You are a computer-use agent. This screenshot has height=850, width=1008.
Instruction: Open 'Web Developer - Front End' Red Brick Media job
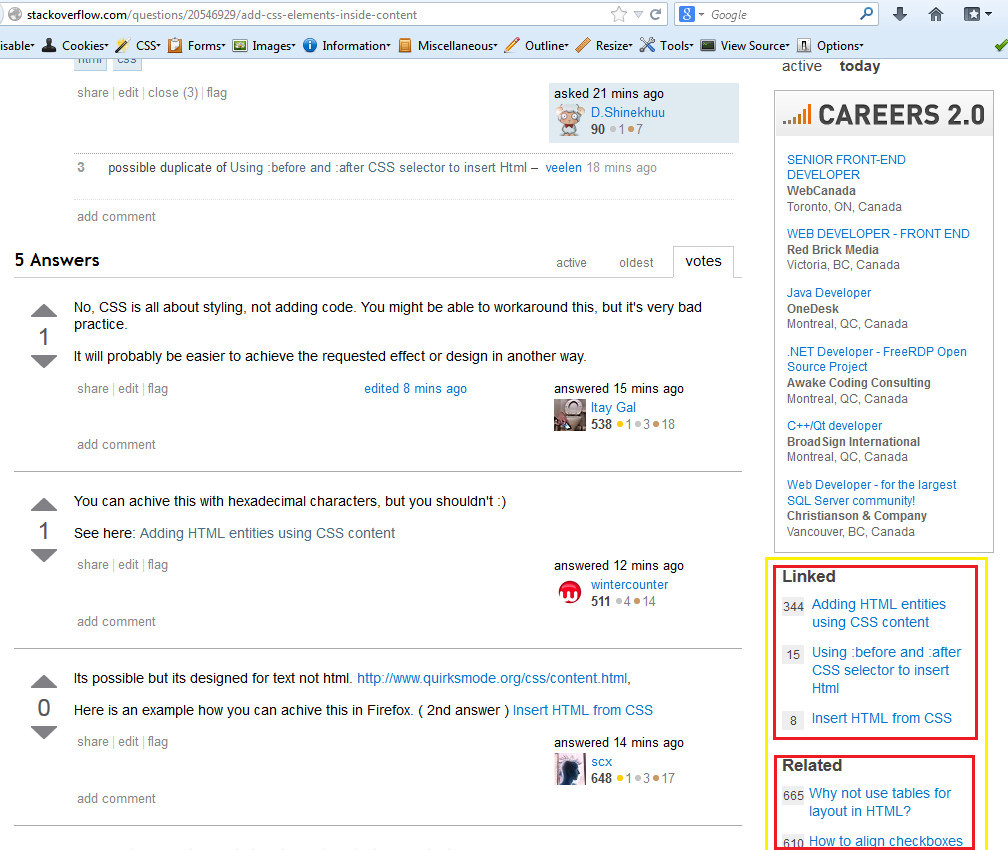coord(878,233)
